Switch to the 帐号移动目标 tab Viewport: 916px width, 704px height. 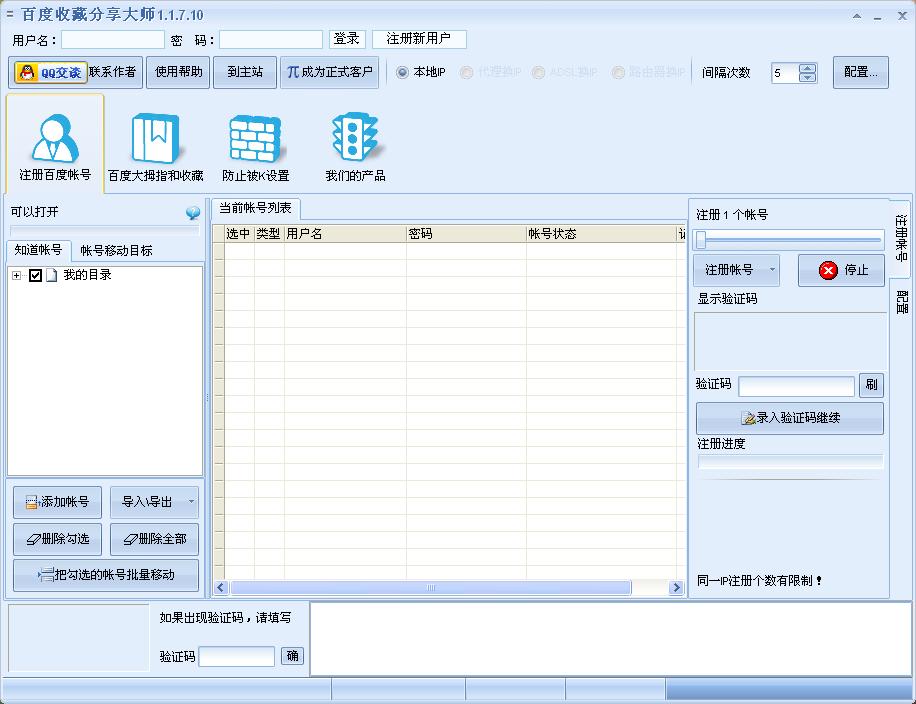point(116,251)
